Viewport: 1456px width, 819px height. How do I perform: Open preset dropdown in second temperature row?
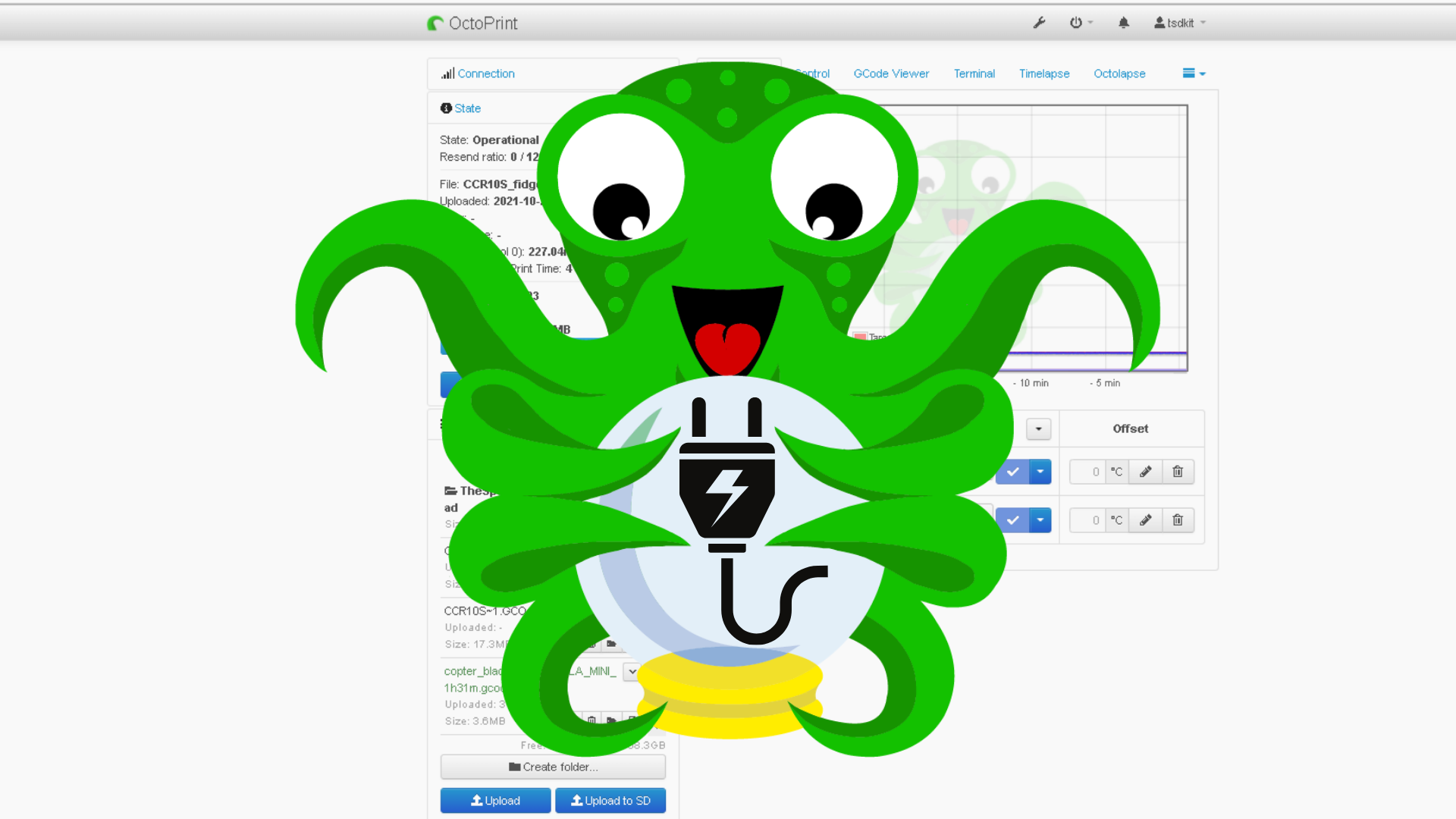click(x=1040, y=520)
